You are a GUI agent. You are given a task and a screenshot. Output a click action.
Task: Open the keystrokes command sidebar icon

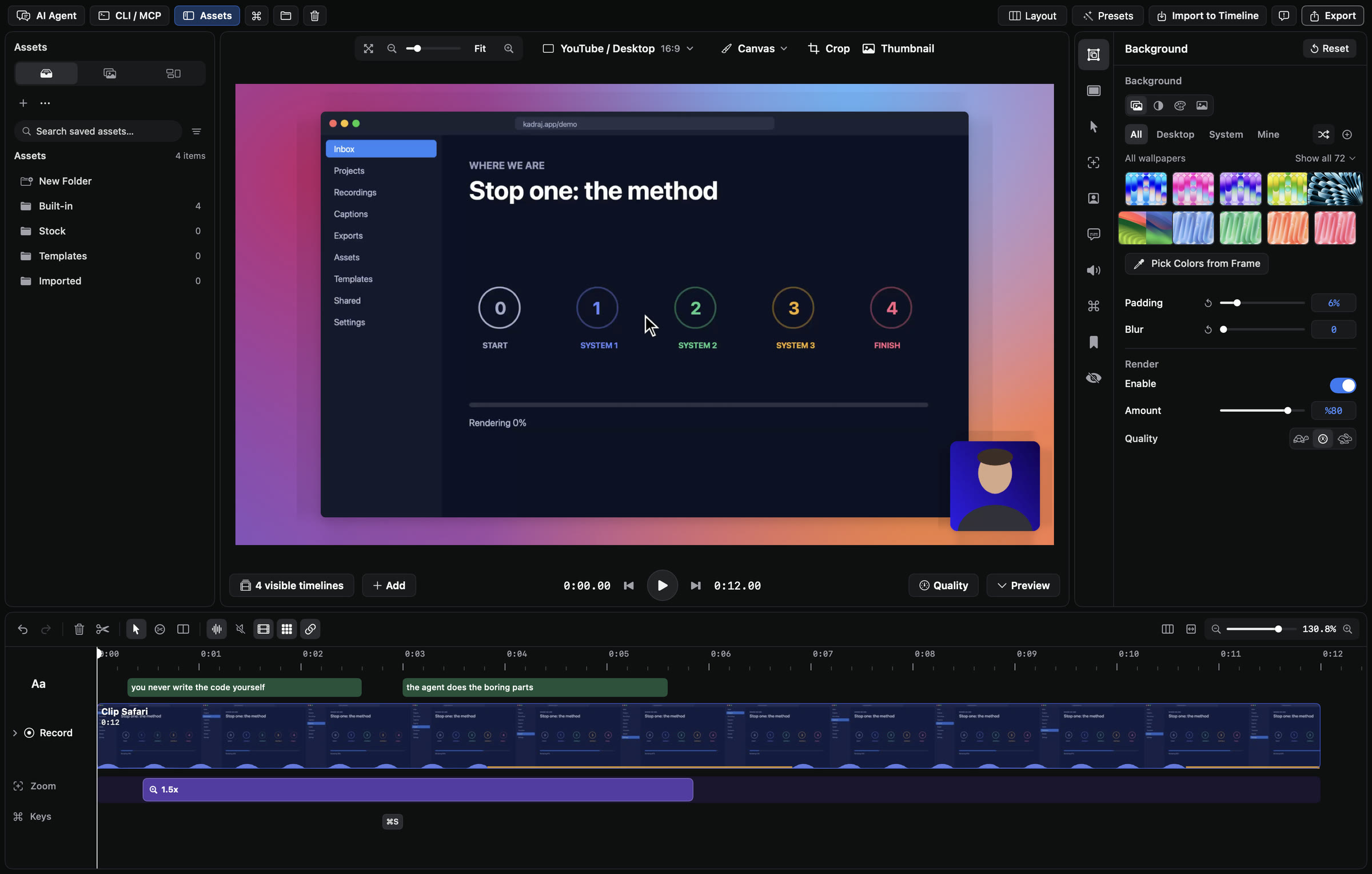coord(1094,306)
